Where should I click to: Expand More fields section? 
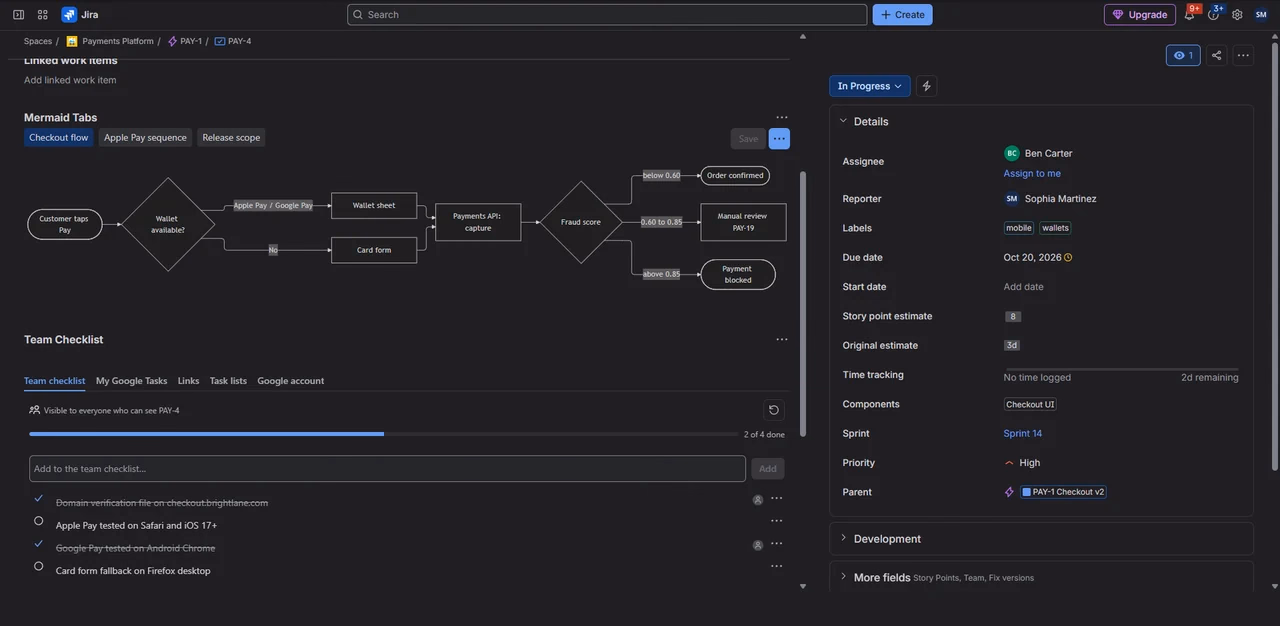[843, 577]
